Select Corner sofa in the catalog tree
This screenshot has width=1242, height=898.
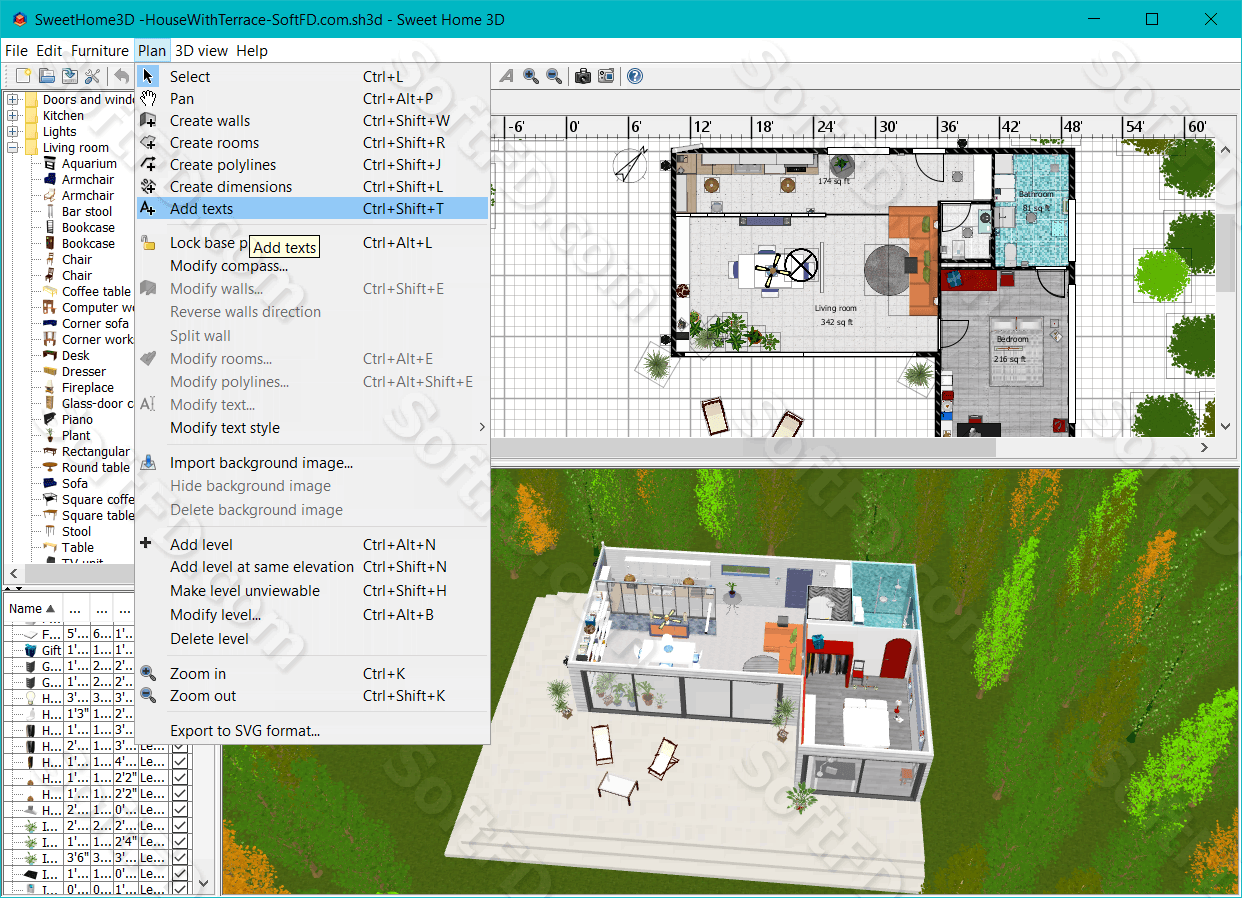coord(95,323)
